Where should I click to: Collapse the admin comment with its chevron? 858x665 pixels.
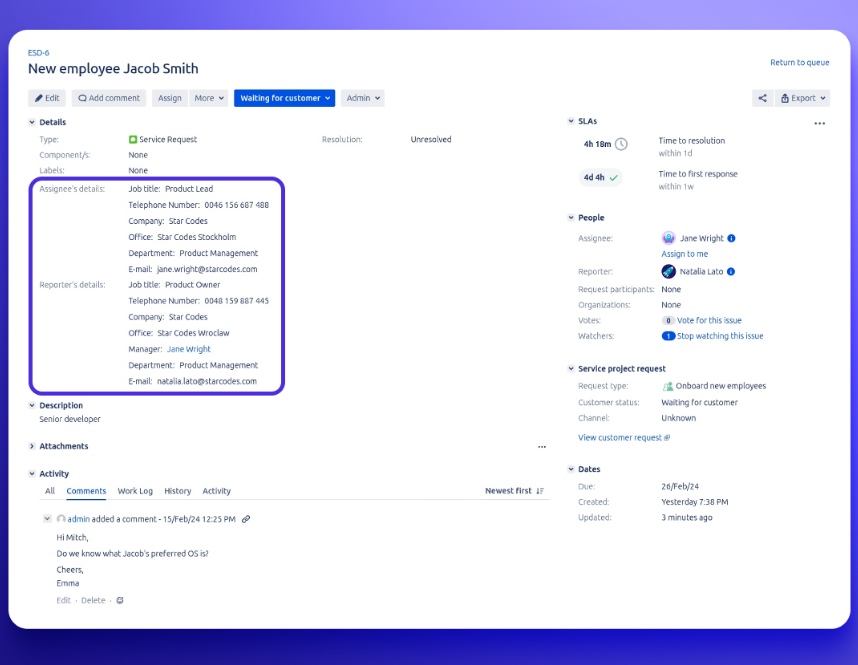[x=47, y=519]
